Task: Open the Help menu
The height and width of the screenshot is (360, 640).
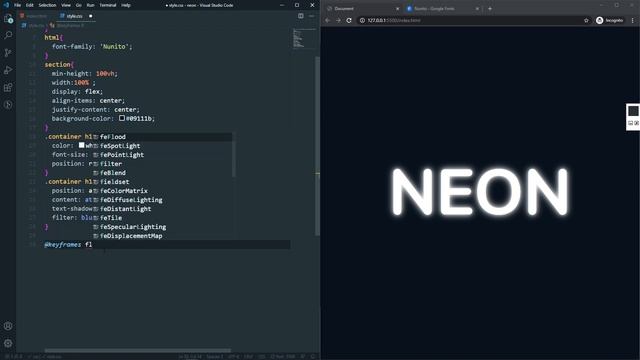Action: [x=126, y=5]
